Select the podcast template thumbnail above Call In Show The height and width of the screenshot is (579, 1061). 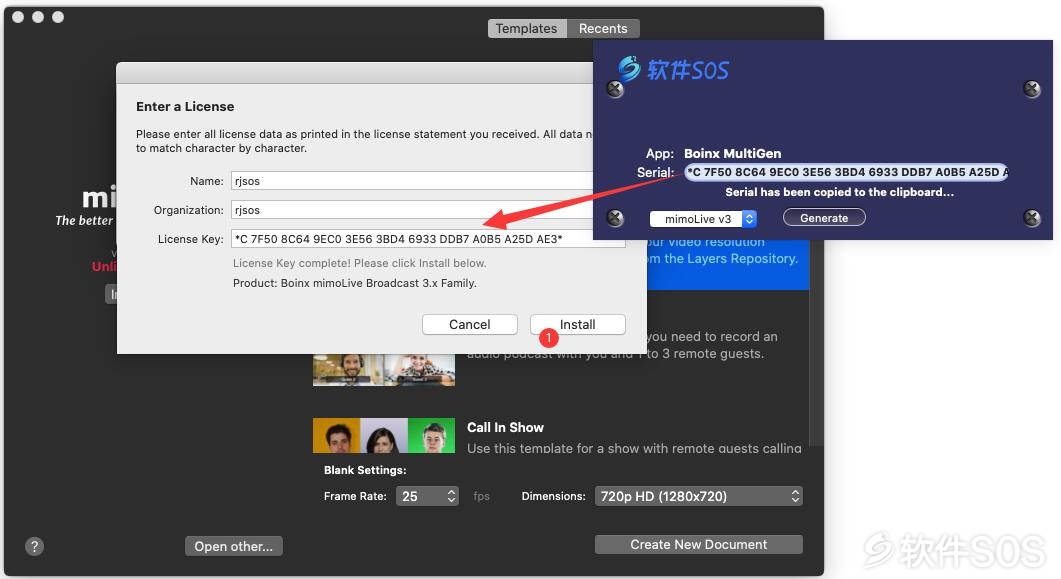coord(384,370)
